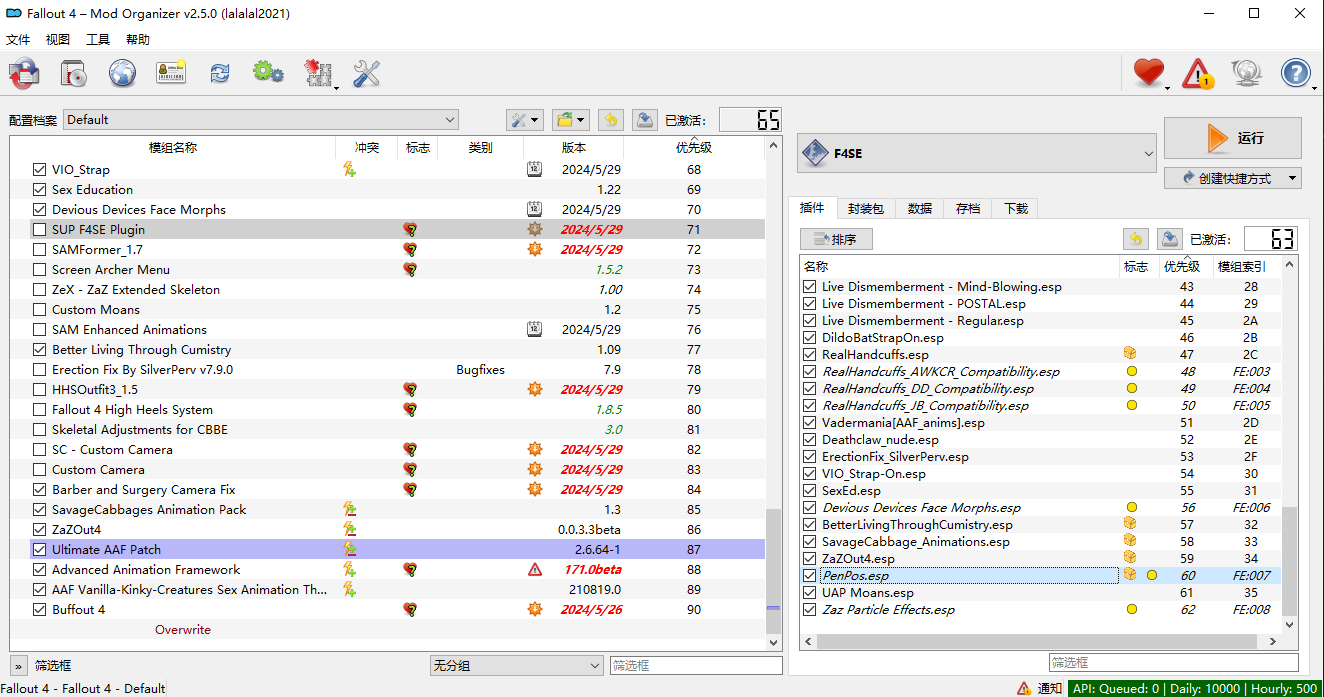
Task: Open the 工具 menu
Action: point(98,40)
